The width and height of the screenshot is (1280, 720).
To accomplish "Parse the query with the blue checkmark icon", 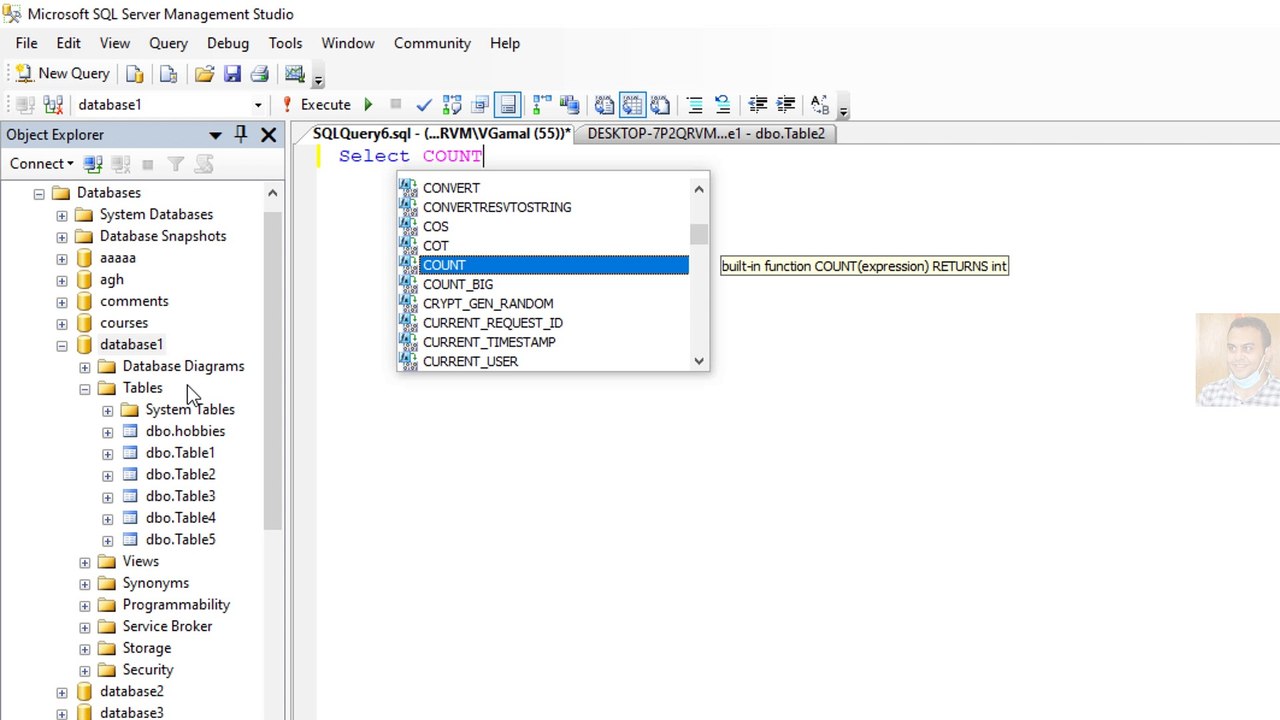I will pos(424,104).
